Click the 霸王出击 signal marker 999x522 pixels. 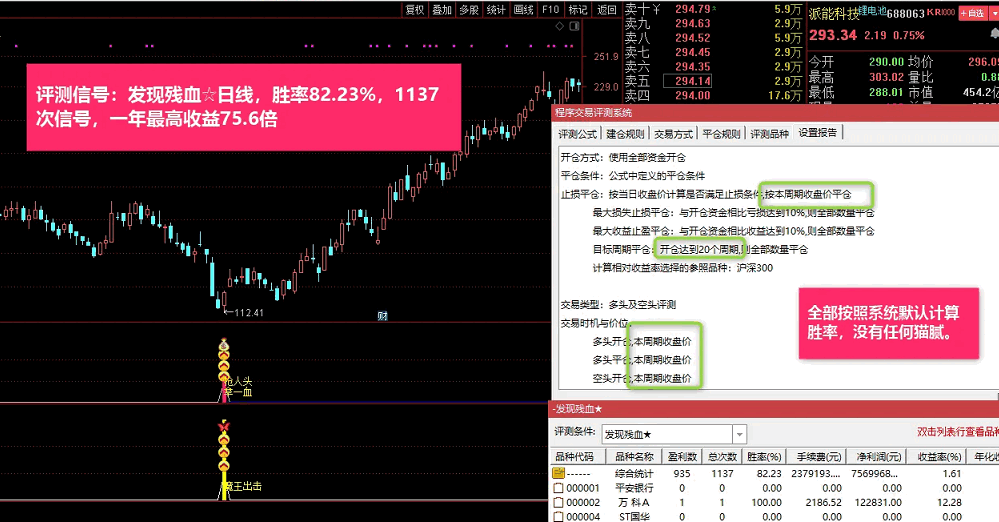click(243, 486)
